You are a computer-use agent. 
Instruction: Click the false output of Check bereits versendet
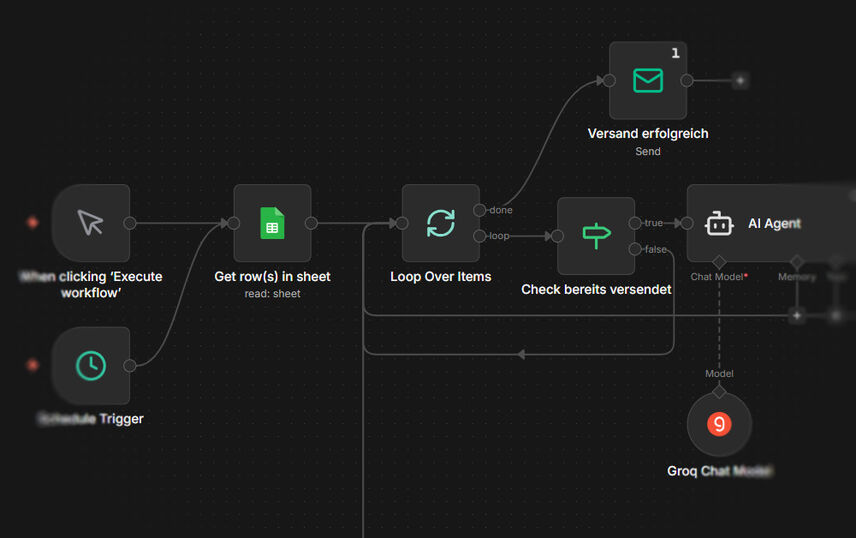tap(635, 249)
